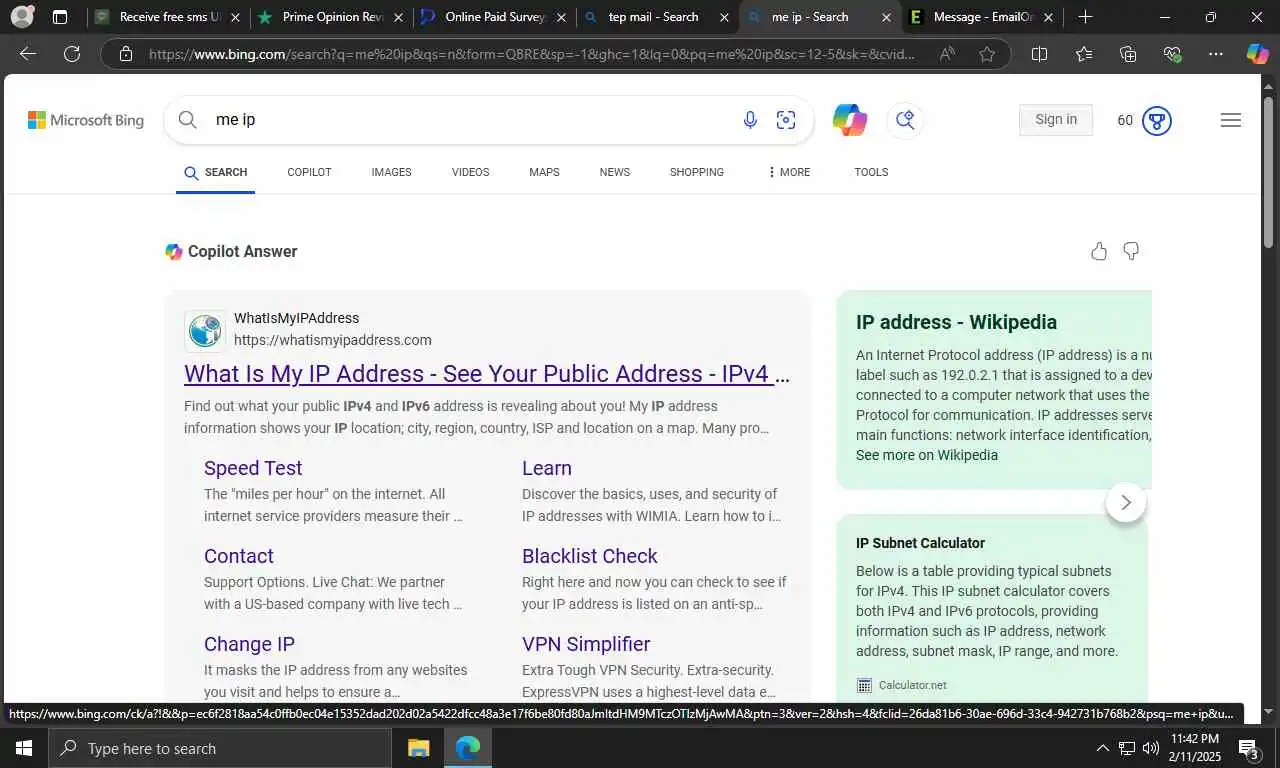This screenshot has height=768, width=1280.
Task: Show hidden system tray icons
Action: (1103, 748)
